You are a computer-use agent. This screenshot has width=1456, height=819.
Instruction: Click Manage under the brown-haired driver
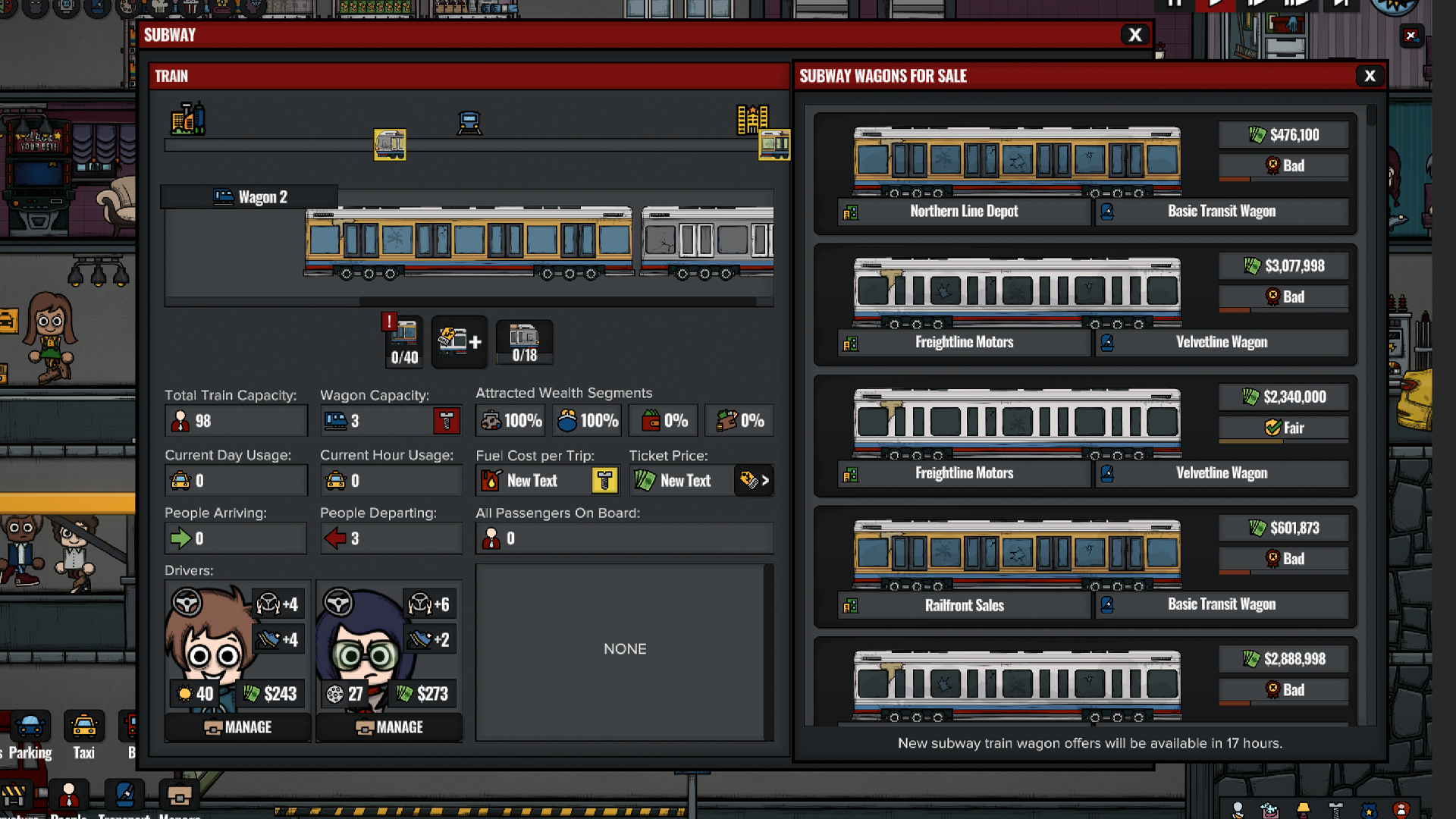(x=237, y=727)
